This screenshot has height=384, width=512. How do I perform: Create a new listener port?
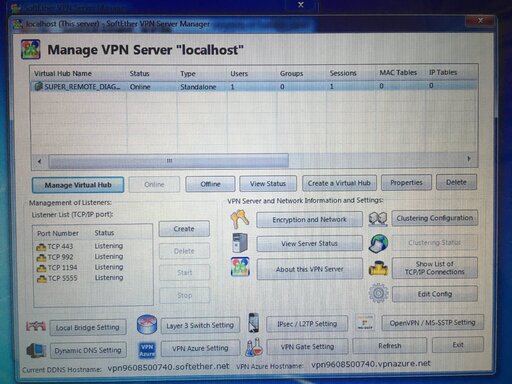point(184,229)
